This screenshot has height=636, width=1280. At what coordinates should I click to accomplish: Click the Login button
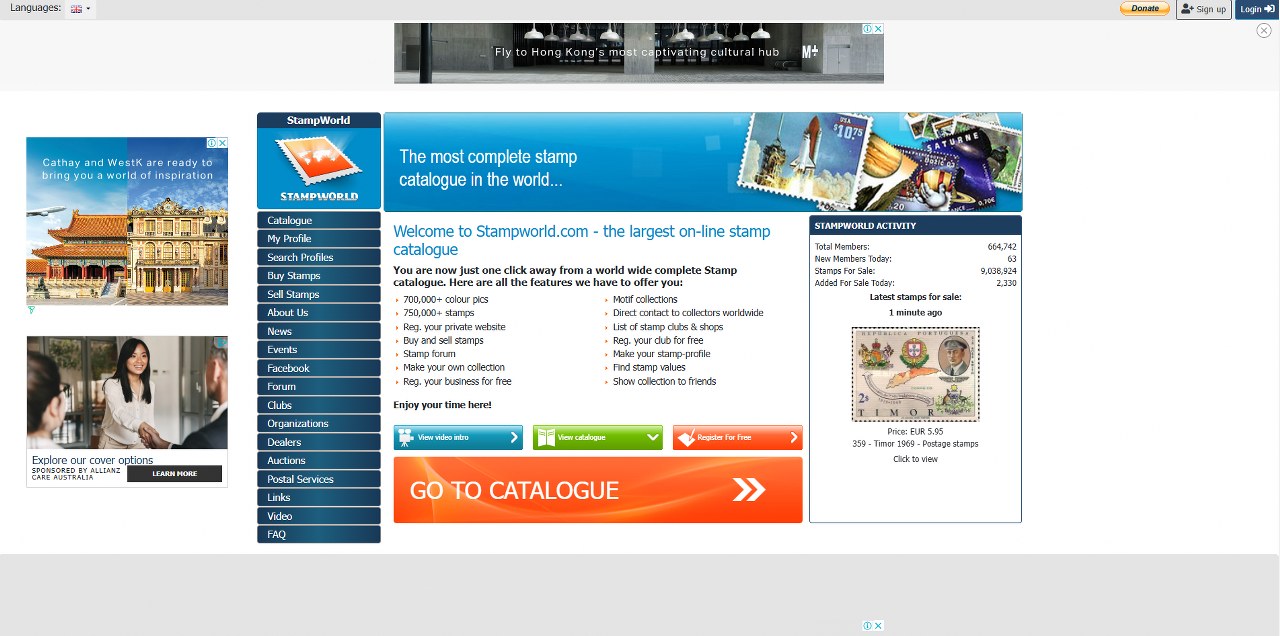tap(1257, 9)
